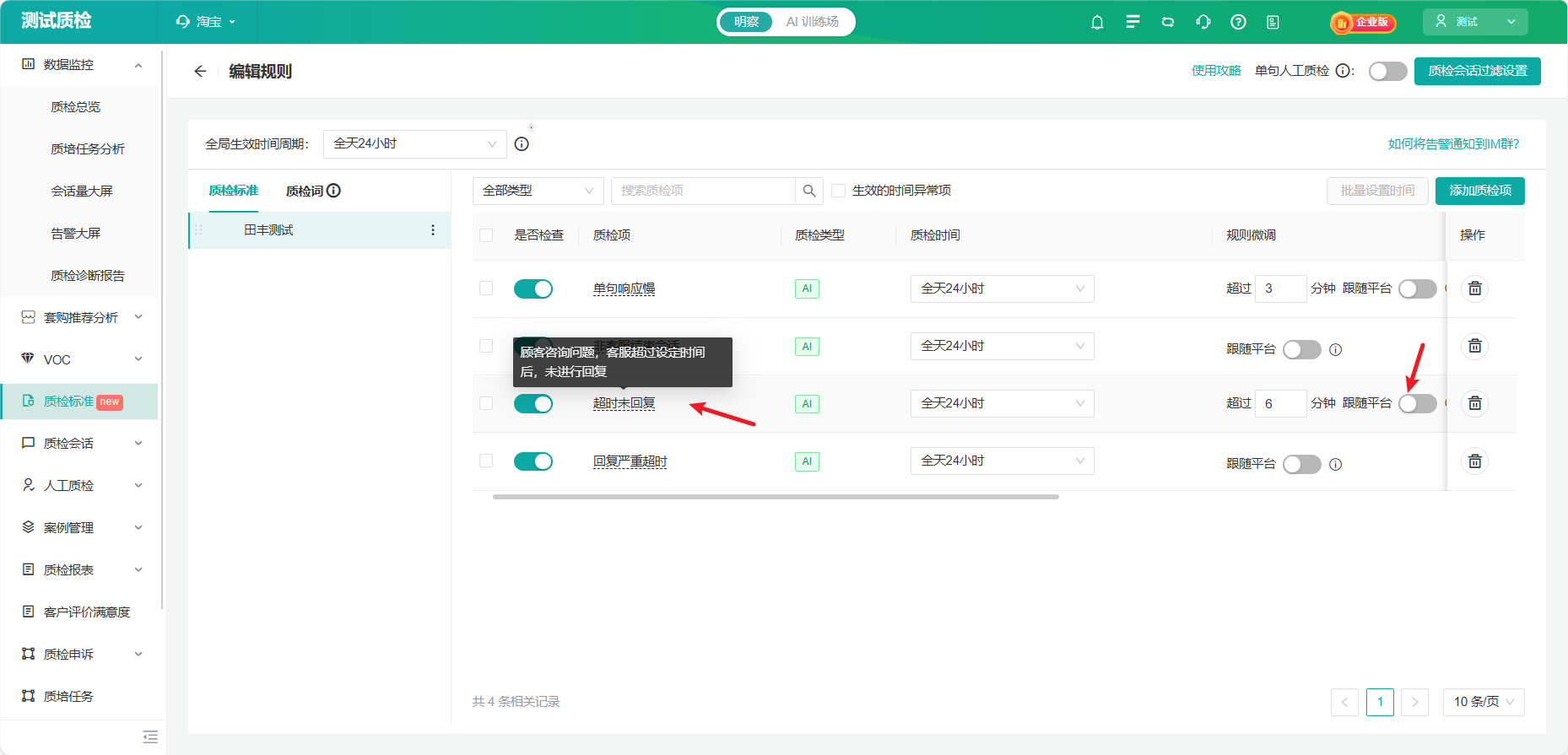
Task: Open 告警大屏 in sidebar
Action: (x=75, y=234)
